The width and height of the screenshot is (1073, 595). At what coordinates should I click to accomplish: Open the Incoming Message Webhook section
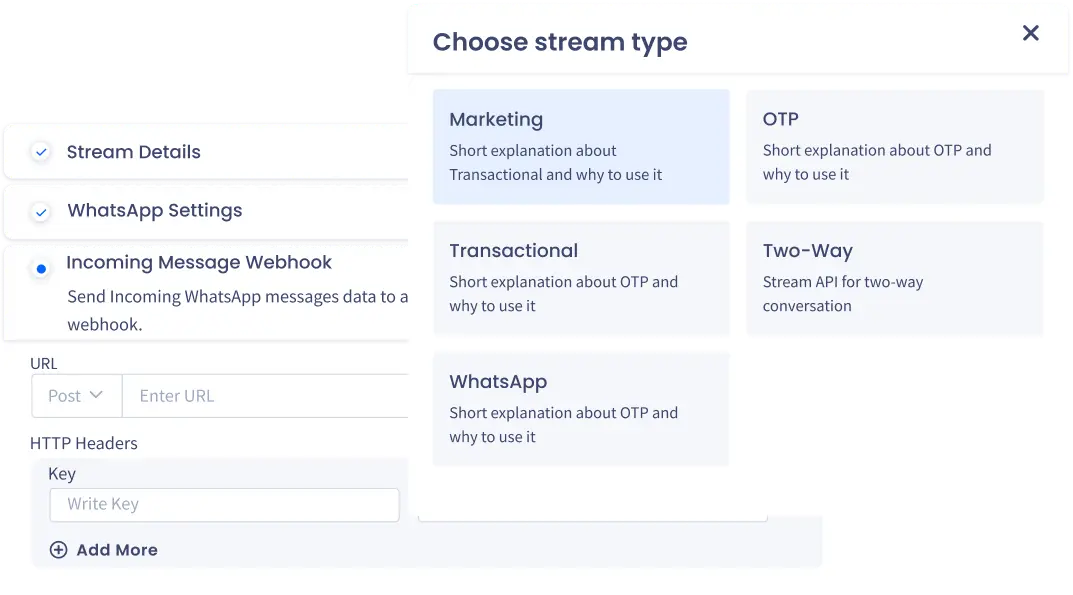click(x=199, y=263)
